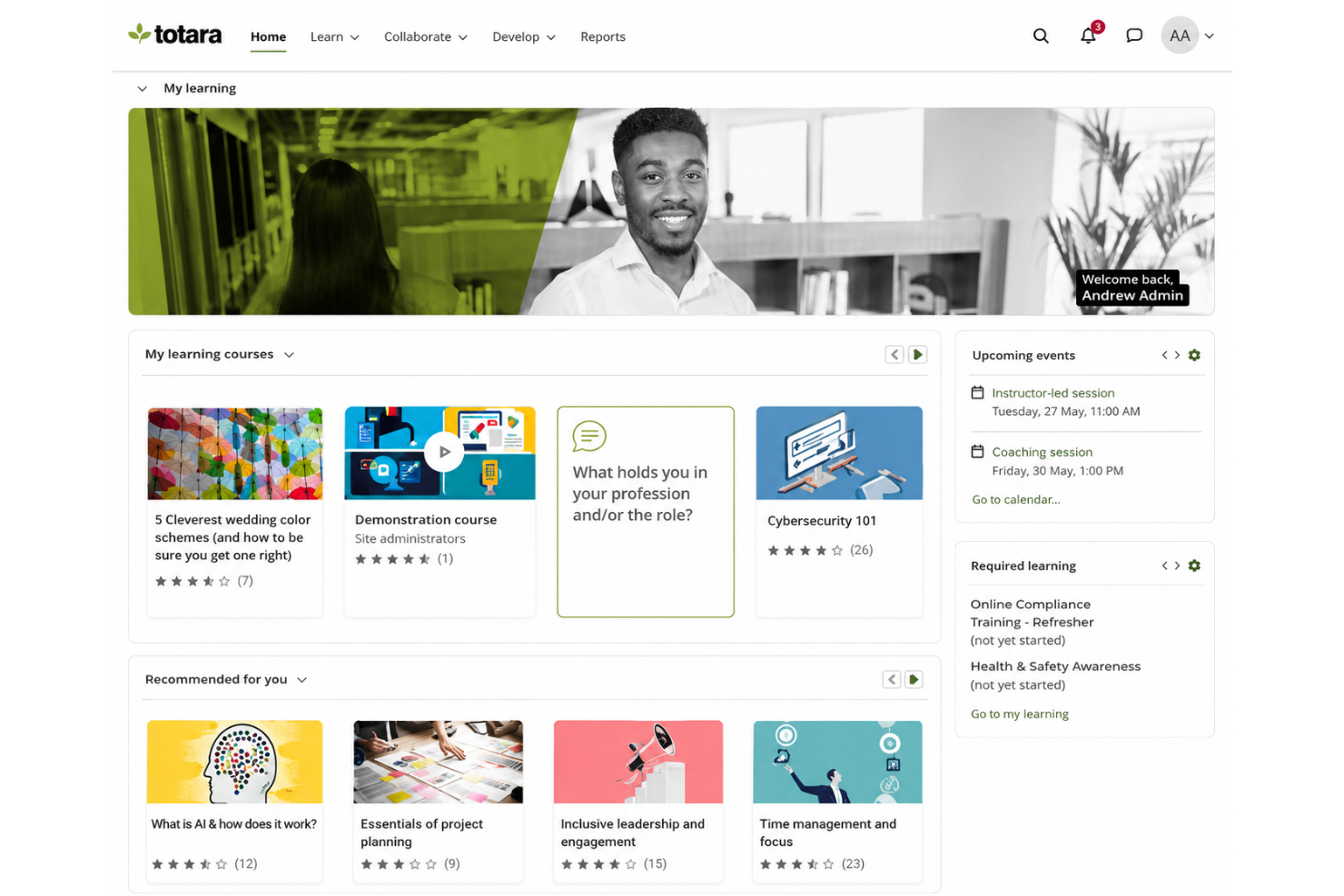
Task: Open Essentials of project planning card
Action: point(438,800)
